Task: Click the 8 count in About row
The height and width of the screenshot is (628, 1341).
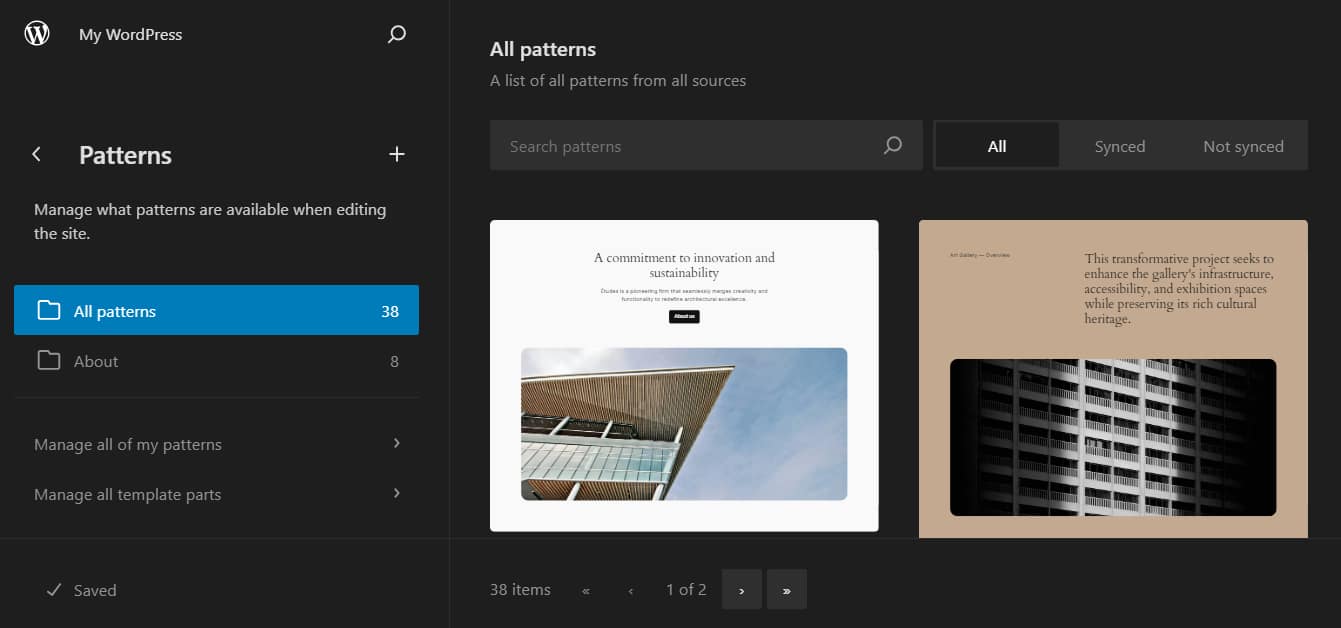Action: coord(394,361)
